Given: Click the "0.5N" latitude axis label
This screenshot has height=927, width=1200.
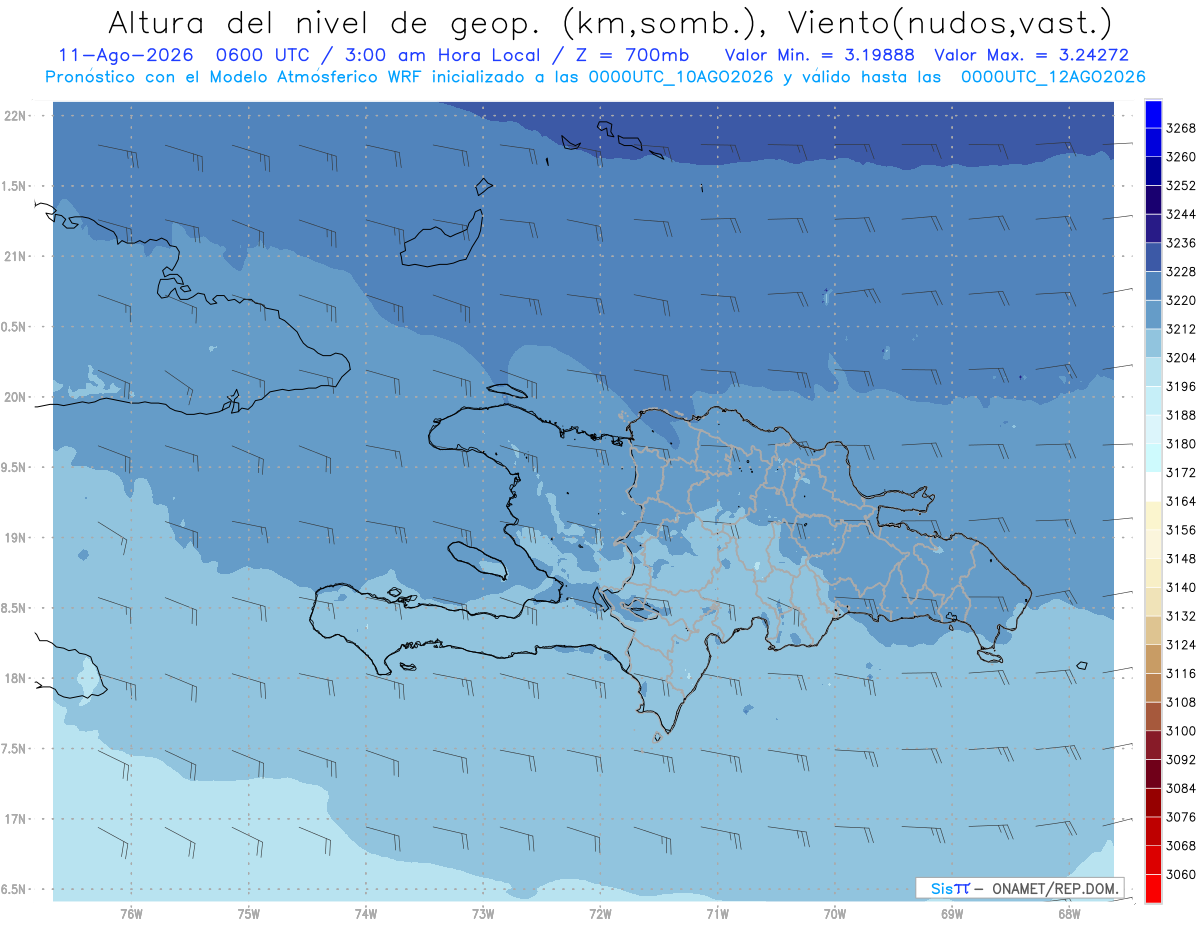Looking at the screenshot, I should pos(15,327).
